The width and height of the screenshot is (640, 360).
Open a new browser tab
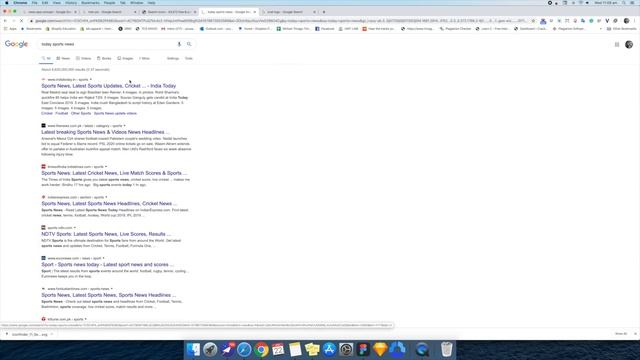pos(324,12)
